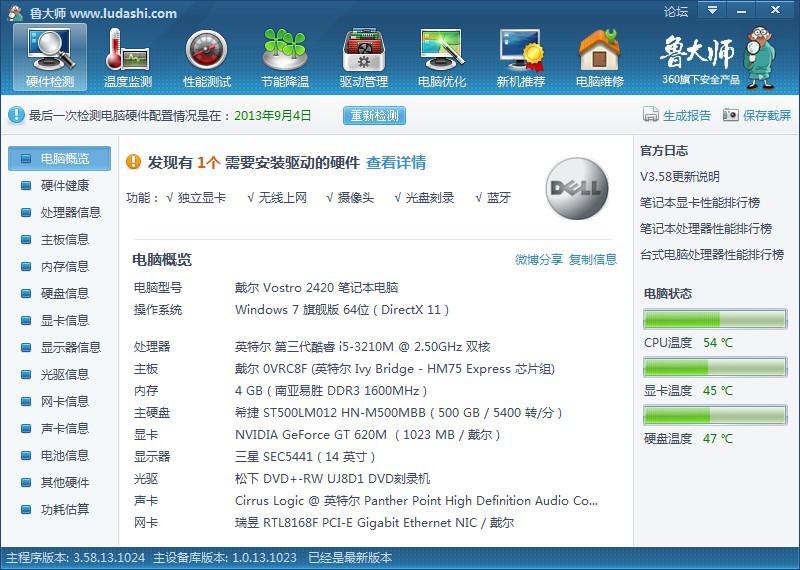Select 电脑概览 in the sidebar
800x570 pixels.
coord(59,159)
